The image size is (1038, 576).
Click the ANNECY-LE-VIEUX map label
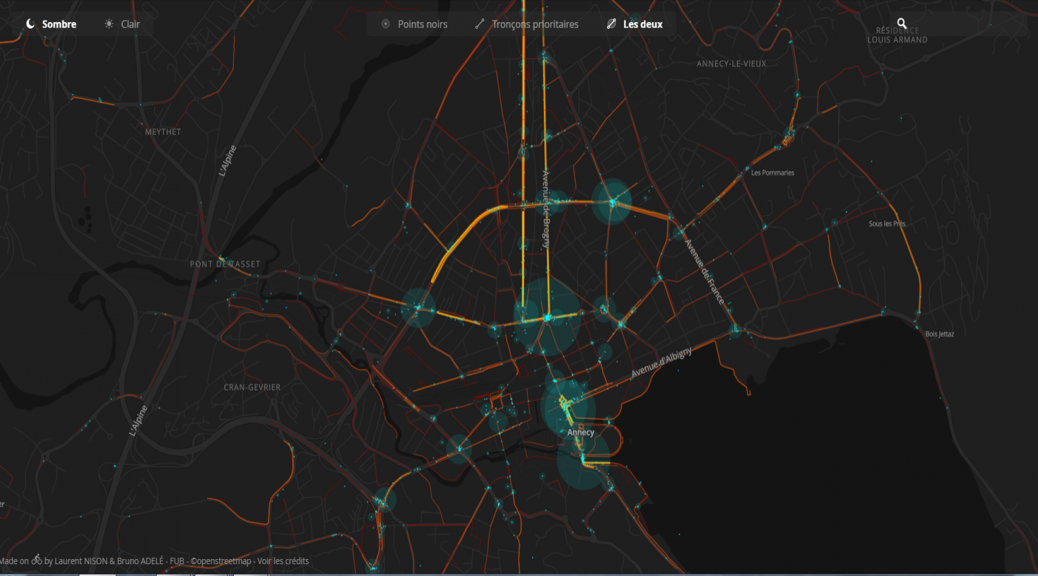[x=731, y=64]
